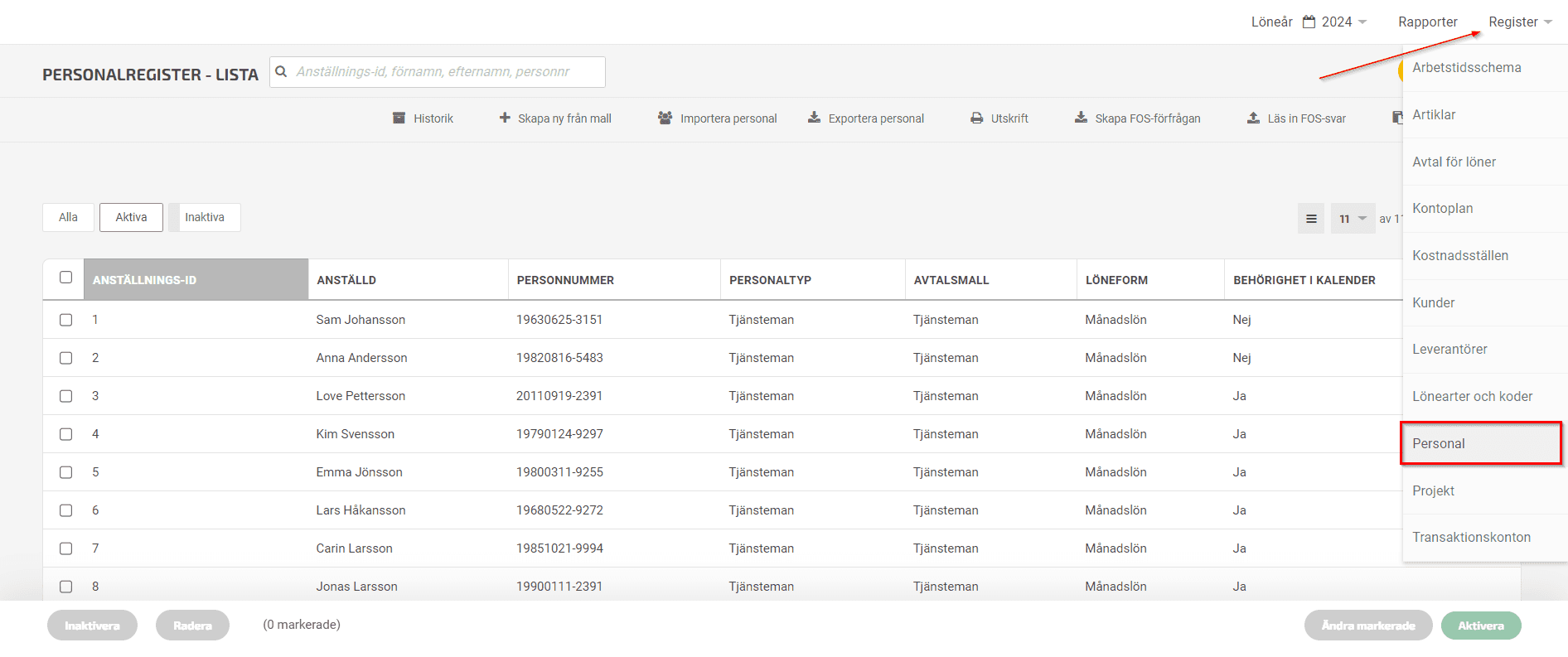
Task: Open the Löneår 2024 year dropdown
Action: [1335, 22]
